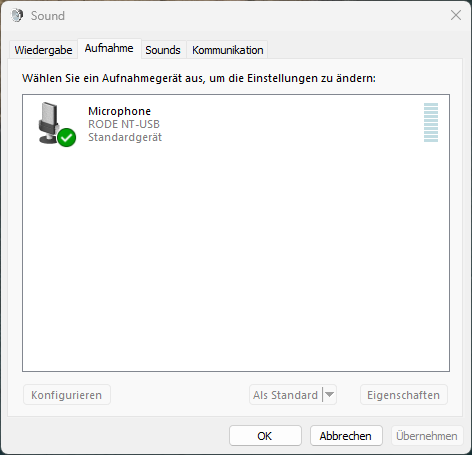Click the Standardgerät status label

[125, 137]
